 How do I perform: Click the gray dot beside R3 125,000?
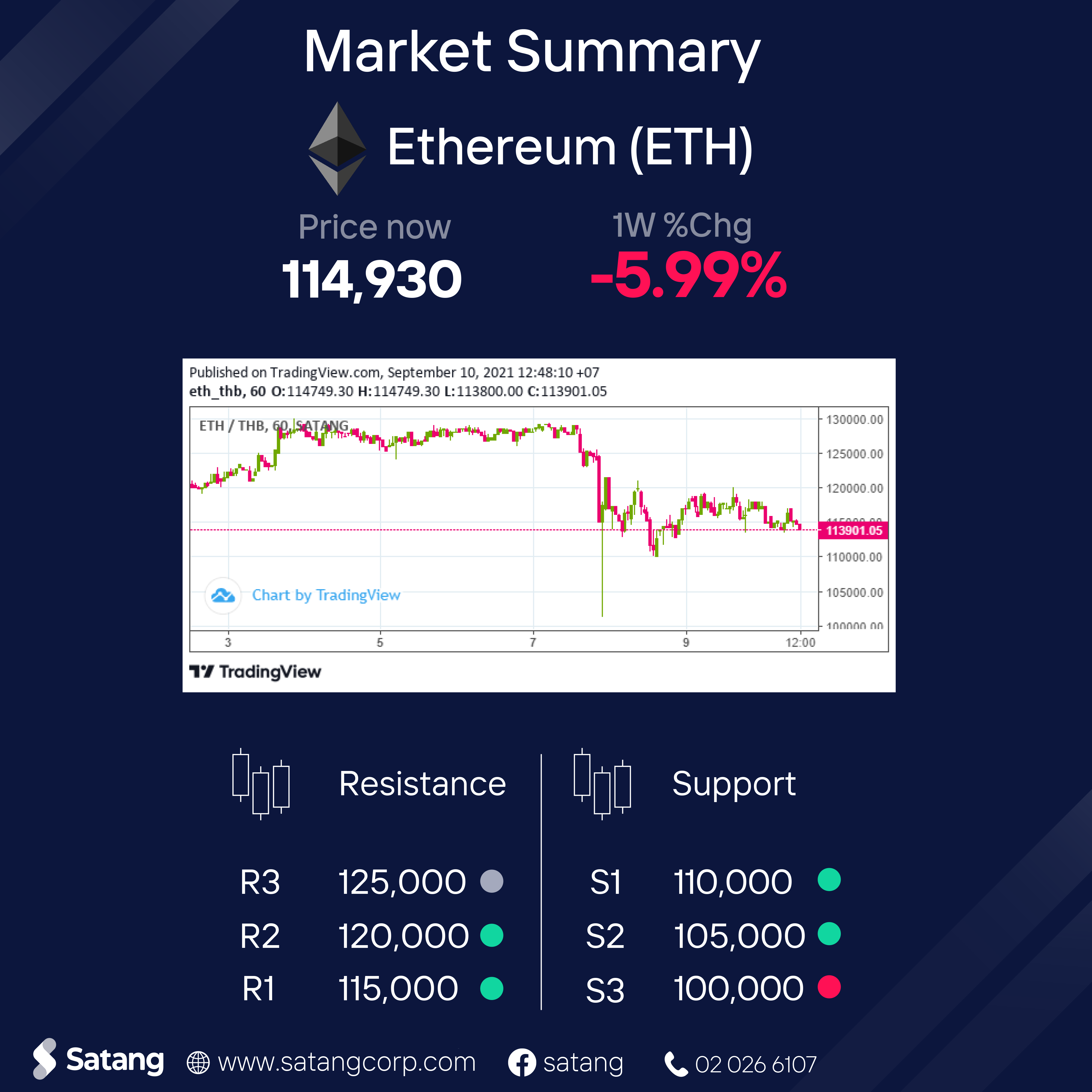point(491,881)
